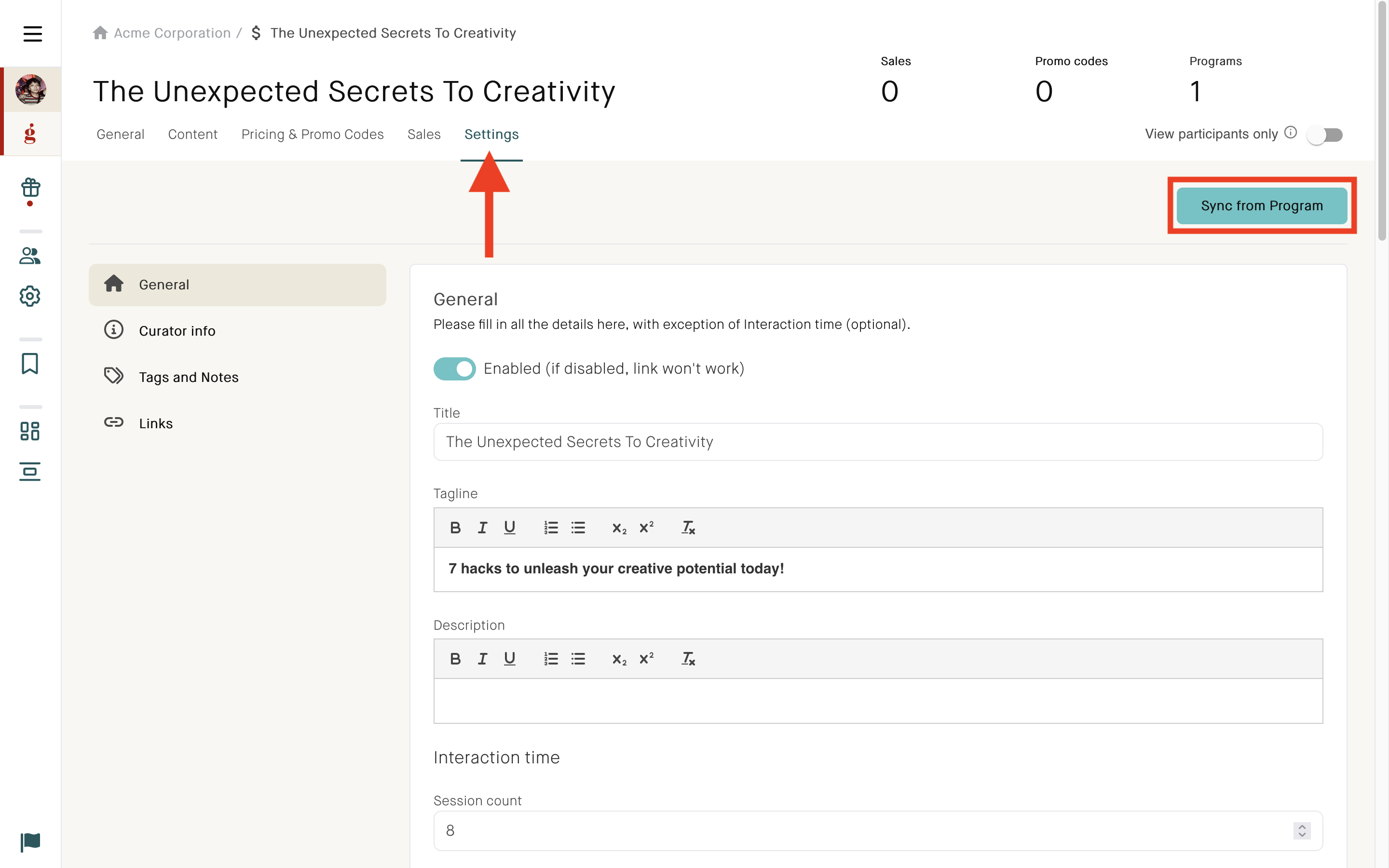This screenshot has width=1389, height=868.
Task: Switch to the General tab
Action: [120, 135]
